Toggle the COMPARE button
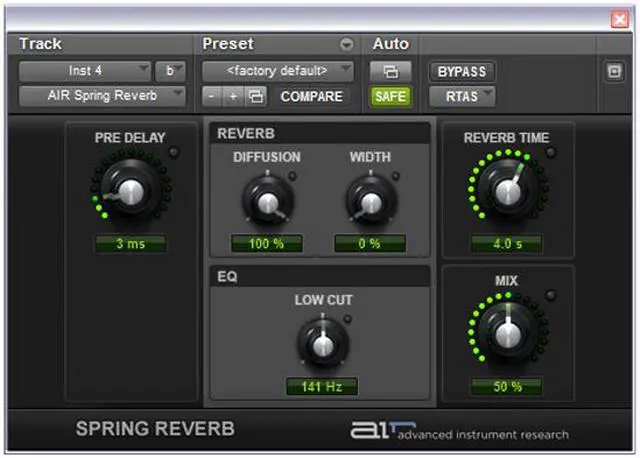The width and height of the screenshot is (640, 458). (x=311, y=96)
